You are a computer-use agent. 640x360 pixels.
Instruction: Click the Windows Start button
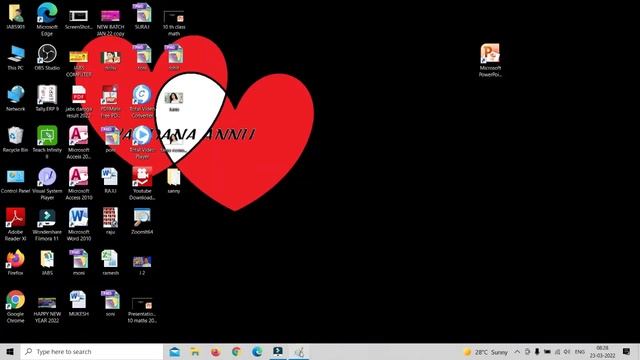pos(10,351)
